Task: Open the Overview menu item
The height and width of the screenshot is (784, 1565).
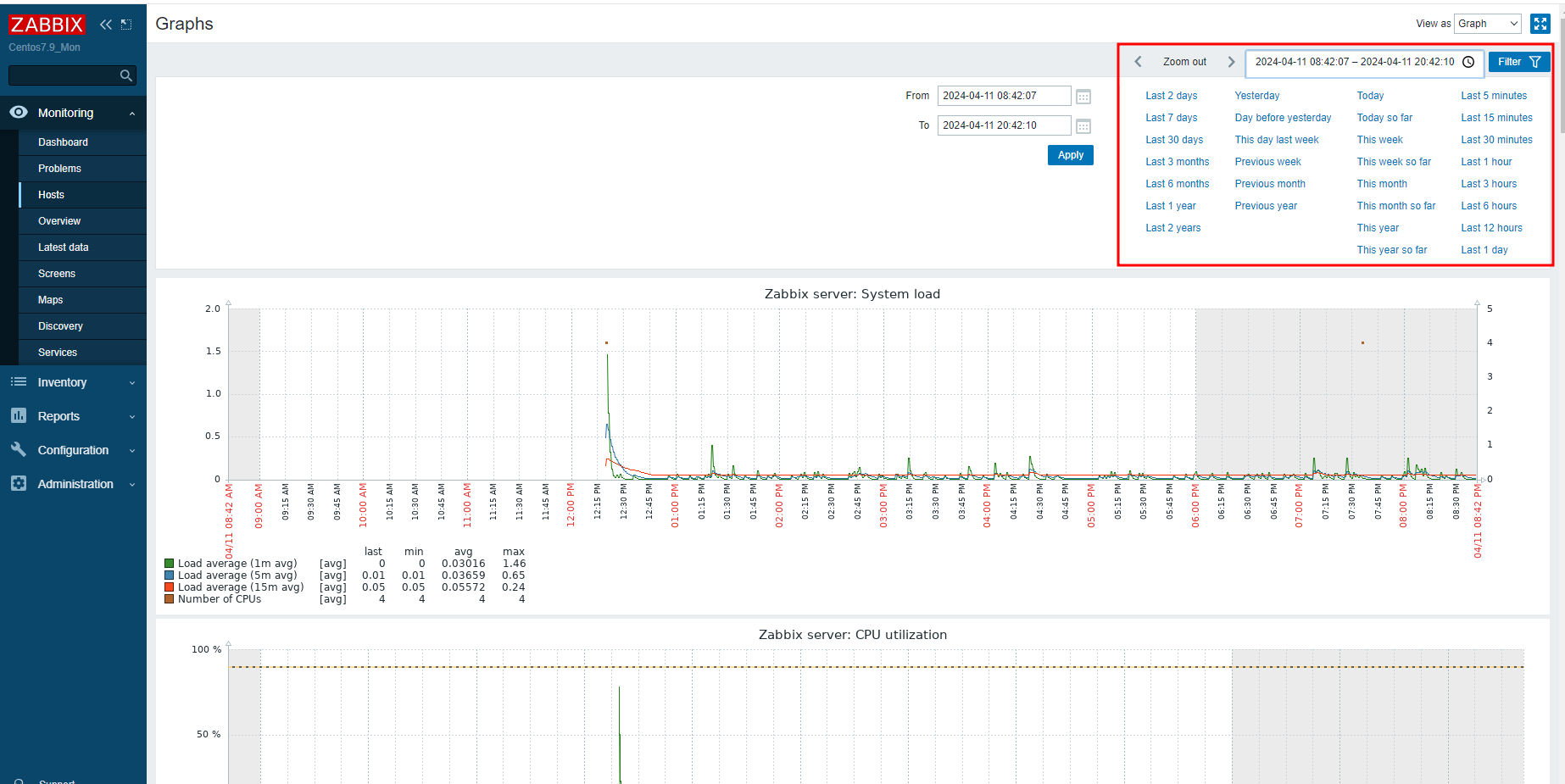Action: point(82,221)
